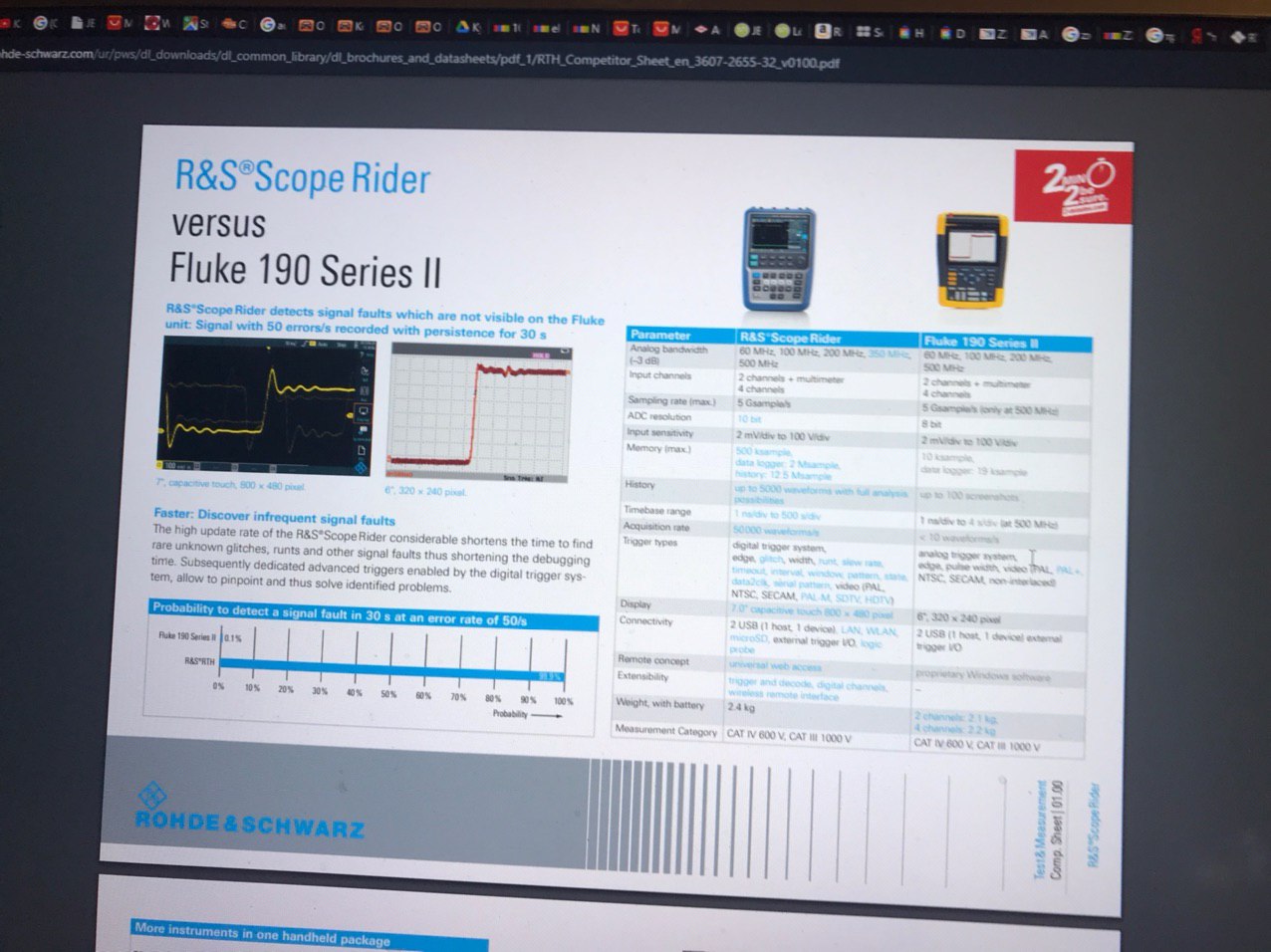Image resolution: width=1271 pixels, height=952 pixels.
Task: Click the "analog trigger system" text in the Fluke column
Action: [966, 555]
